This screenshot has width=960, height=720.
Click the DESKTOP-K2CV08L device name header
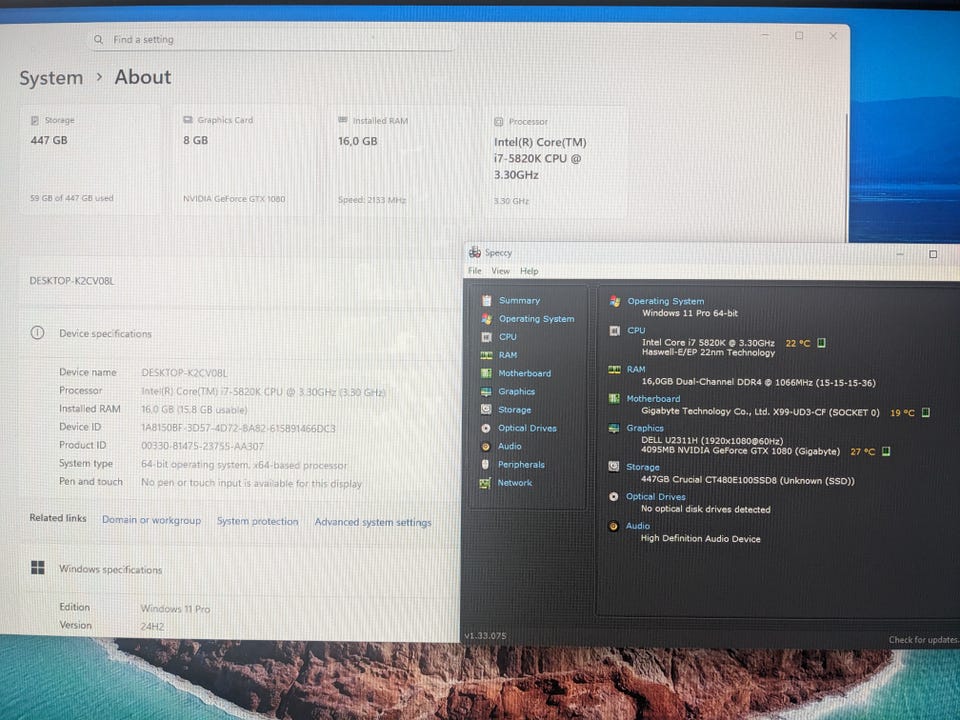pyautogui.click(x=72, y=281)
